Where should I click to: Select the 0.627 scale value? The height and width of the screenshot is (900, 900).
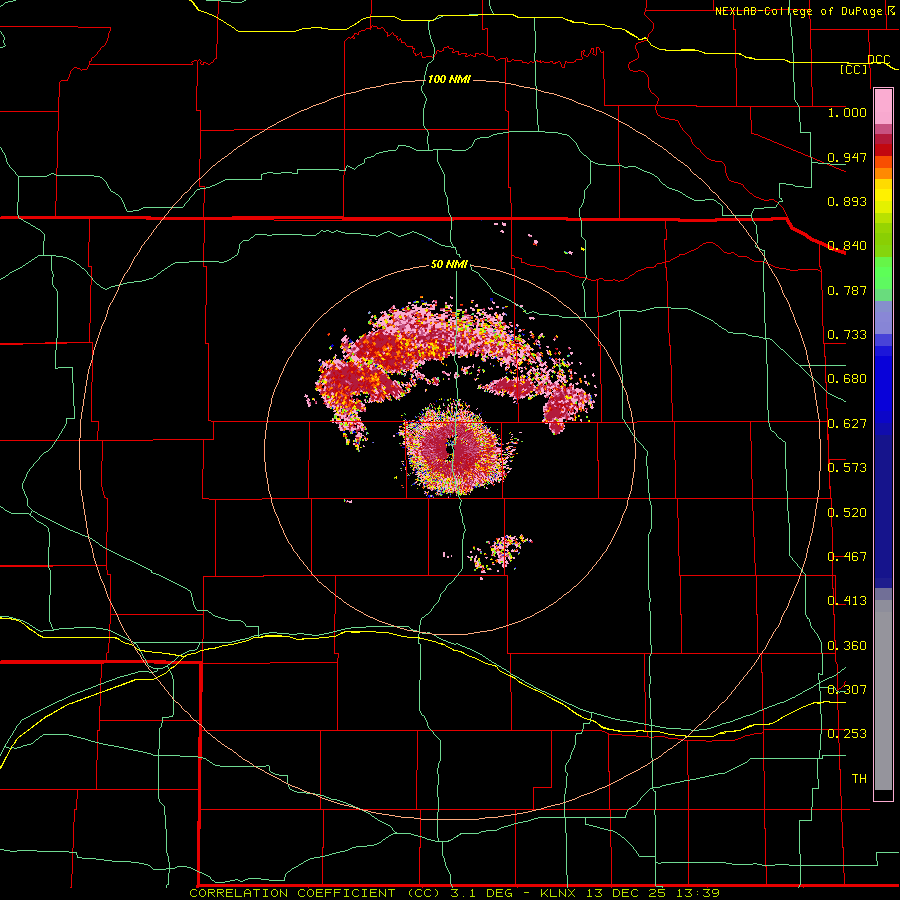[x=847, y=424]
